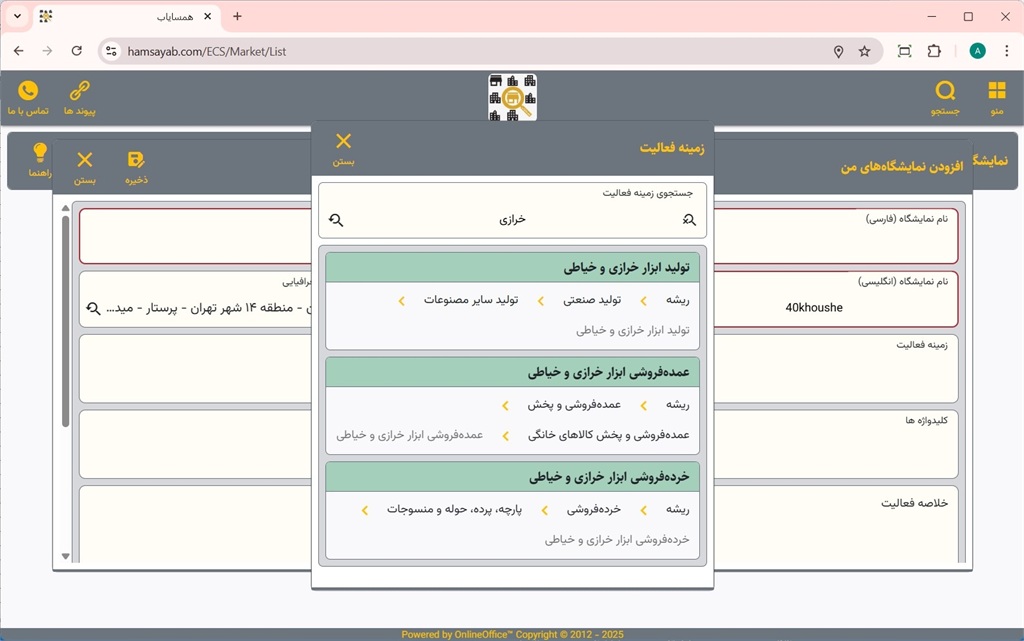Click the Hamsayab logo at top center
1024x641 pixels.
click(x=512, y=97)
